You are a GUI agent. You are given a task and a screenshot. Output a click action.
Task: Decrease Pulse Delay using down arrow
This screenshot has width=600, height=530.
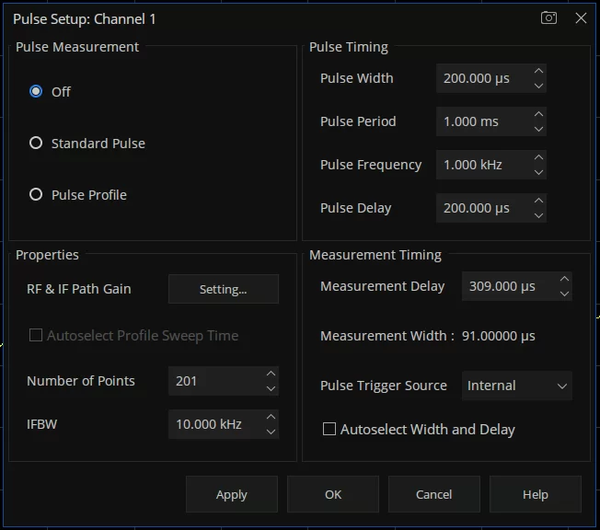539,216
